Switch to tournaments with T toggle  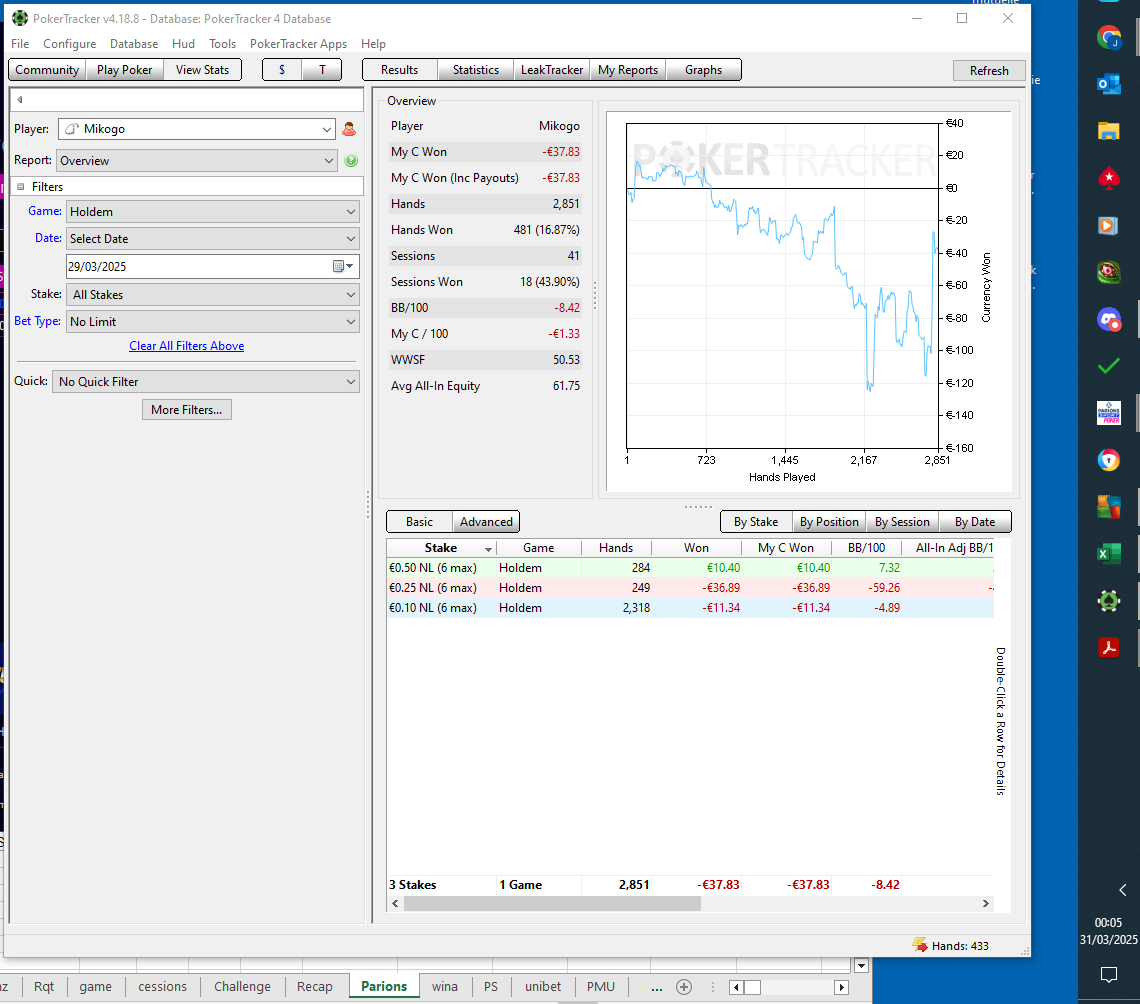(322, 70)
